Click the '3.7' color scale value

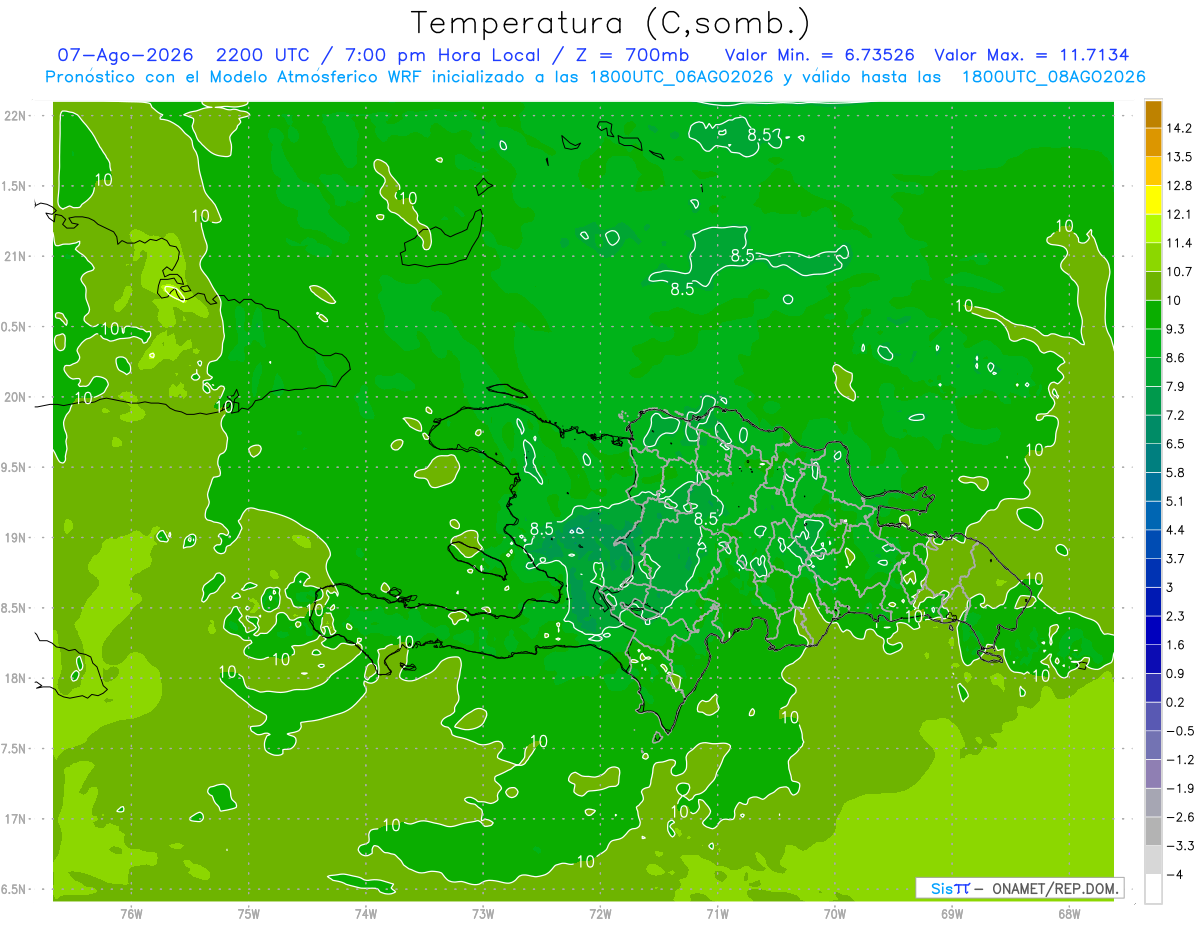[x=1175, y=559]
